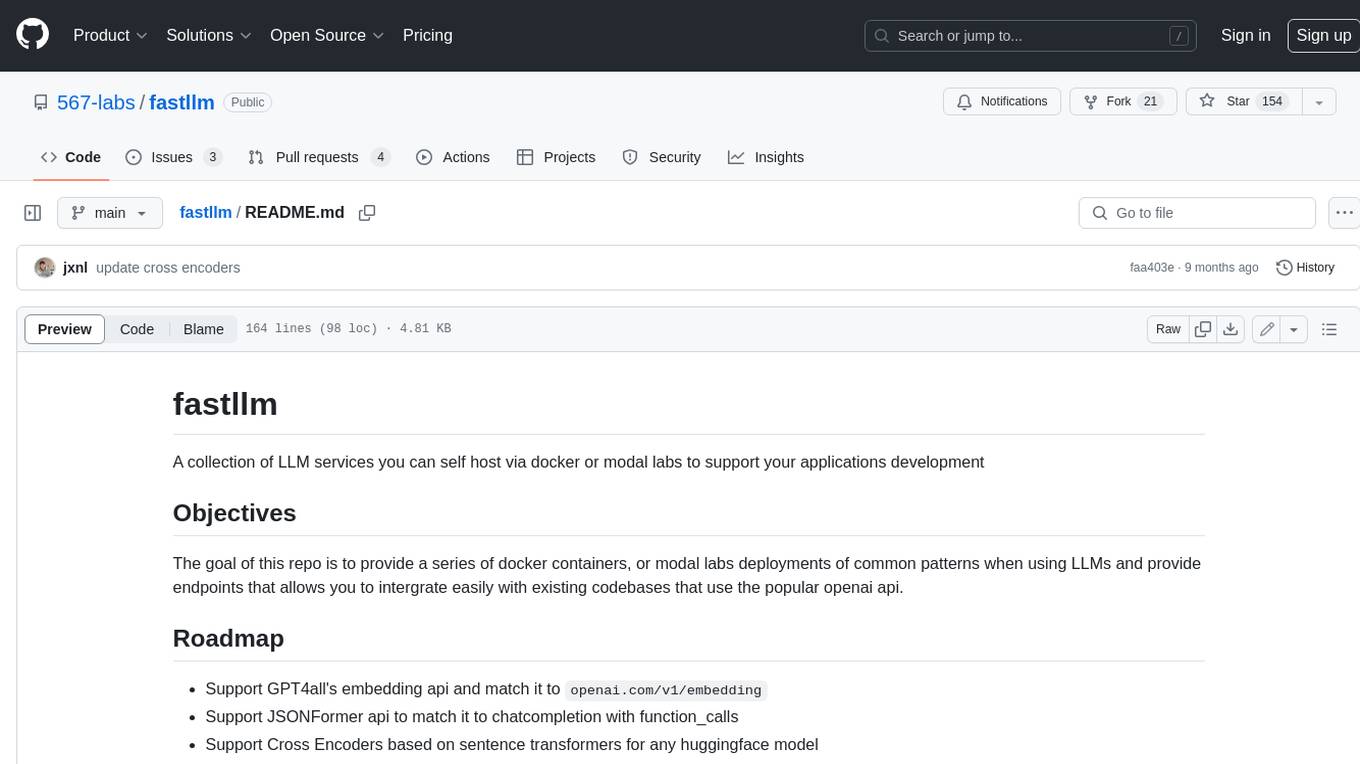
Task: Expand the star lists dropdown arrow
Action: pyautogui.click(x=1319, y=101)
